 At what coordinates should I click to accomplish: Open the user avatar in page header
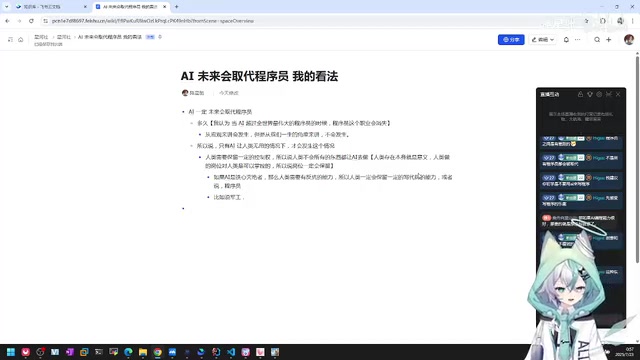(629, 40)
